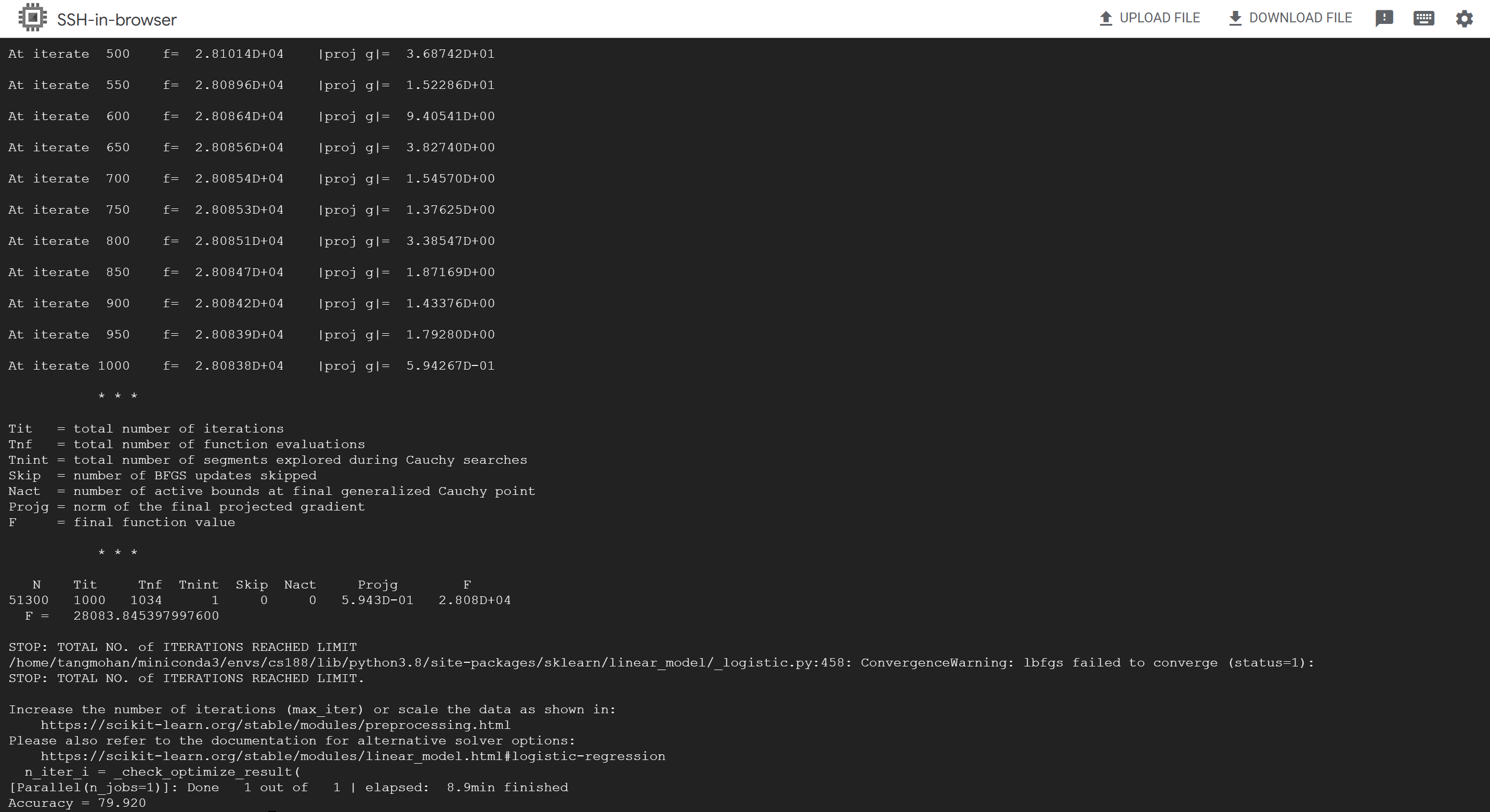1490x812 pixels.
Task: Click 'F = final function value' line
Action: (122, 522)
